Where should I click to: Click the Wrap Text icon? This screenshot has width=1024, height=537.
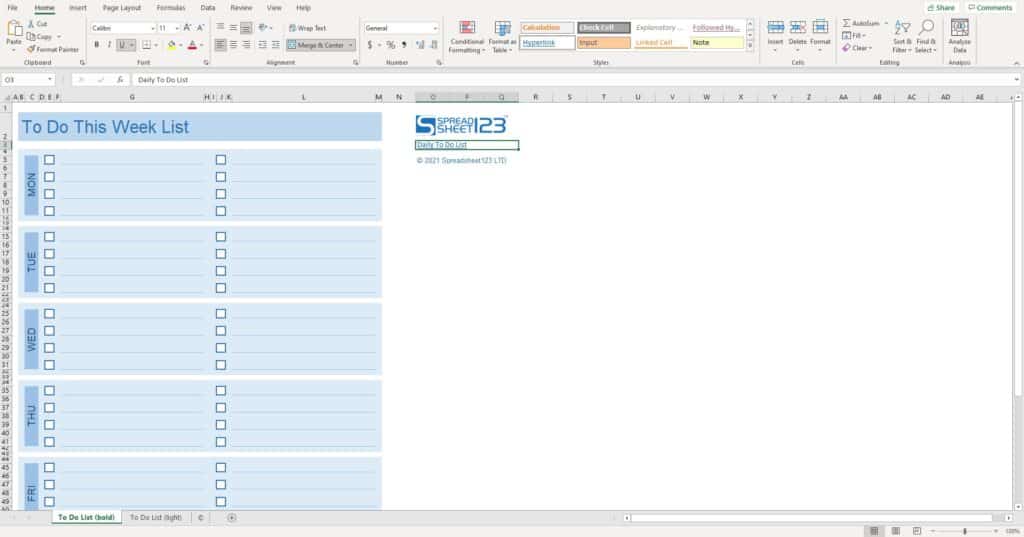pos(292,28)
